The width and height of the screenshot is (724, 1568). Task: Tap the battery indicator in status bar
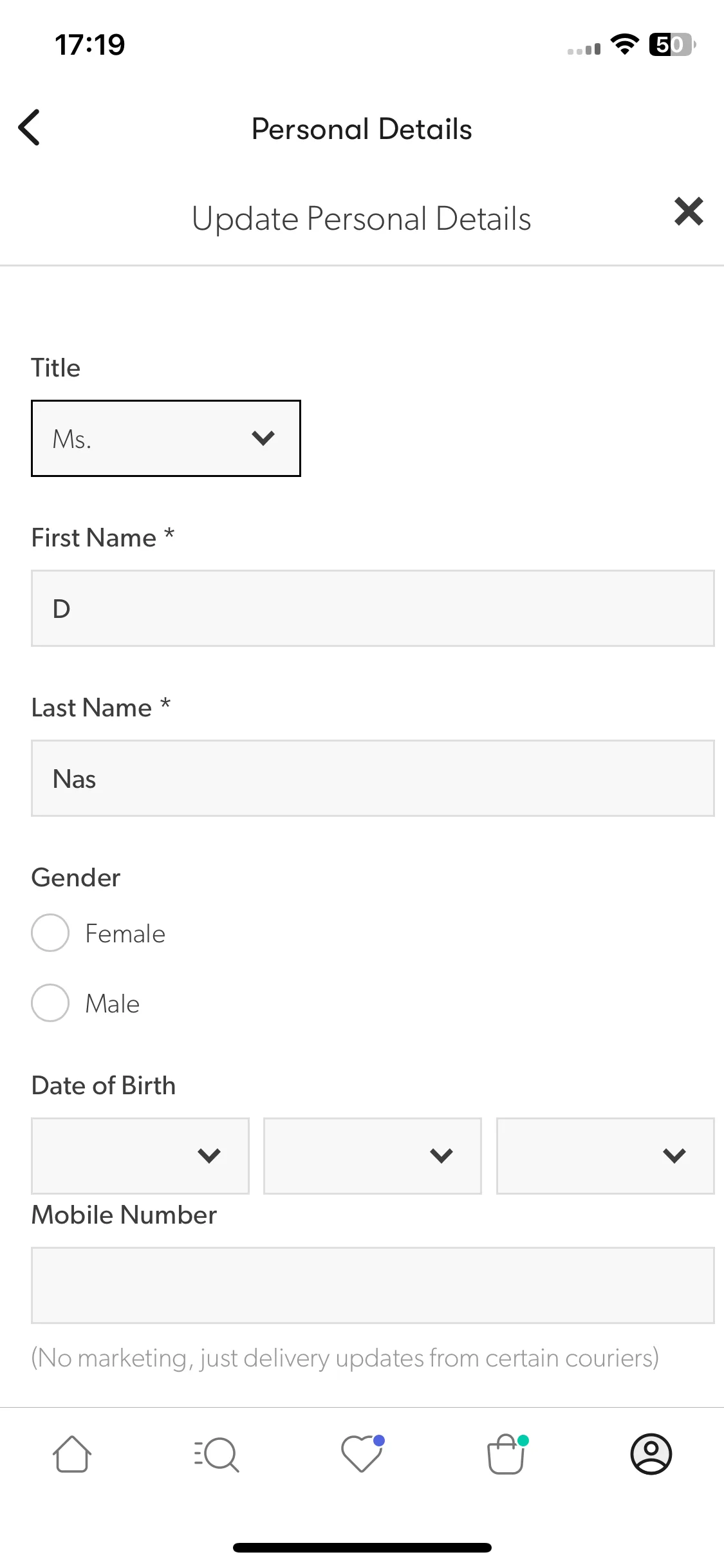pyautogui.click(x=673, y=44)
